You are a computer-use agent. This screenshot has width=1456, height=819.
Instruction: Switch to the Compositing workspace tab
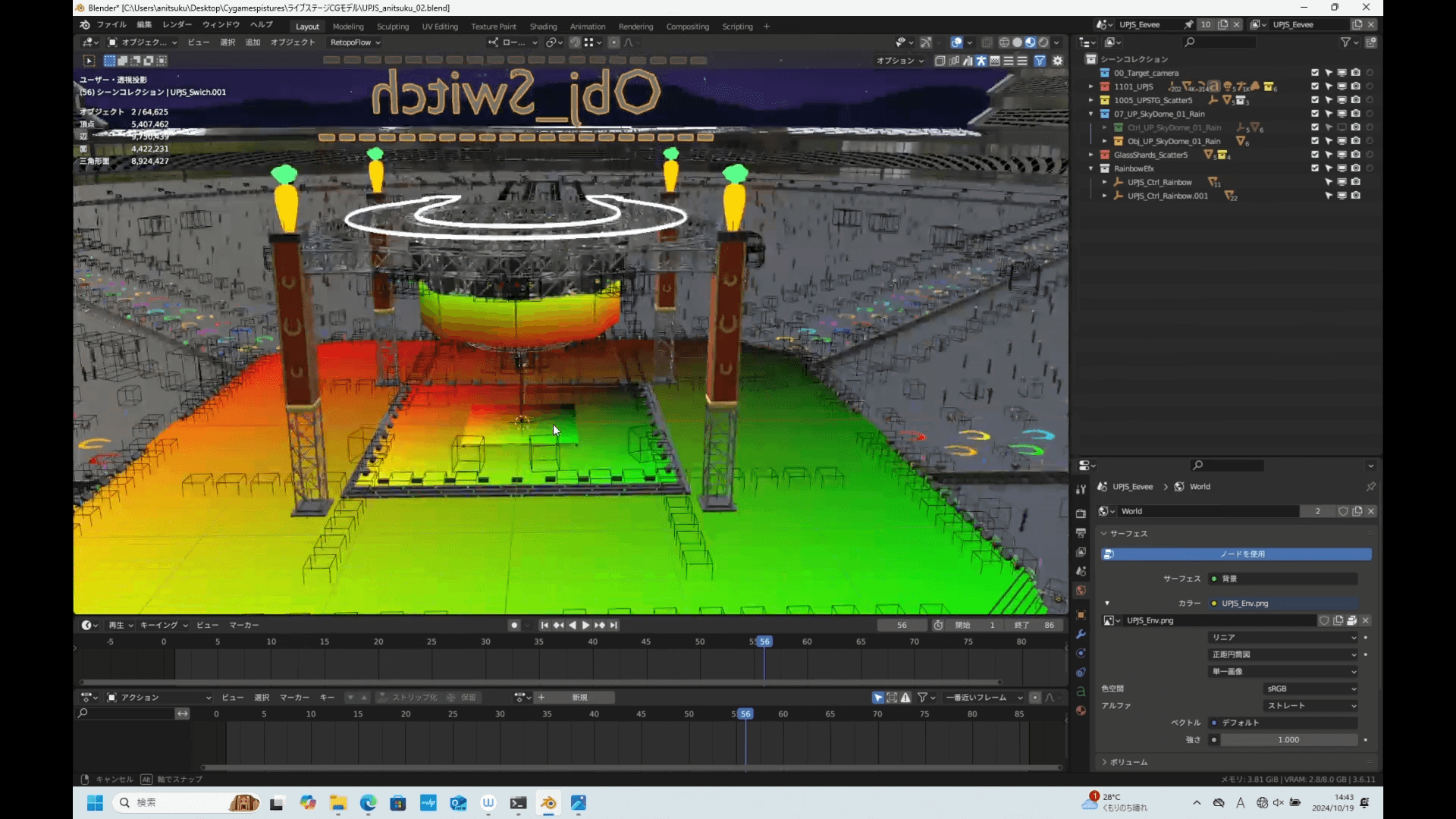pyautogui.click(x=687, y=27)
